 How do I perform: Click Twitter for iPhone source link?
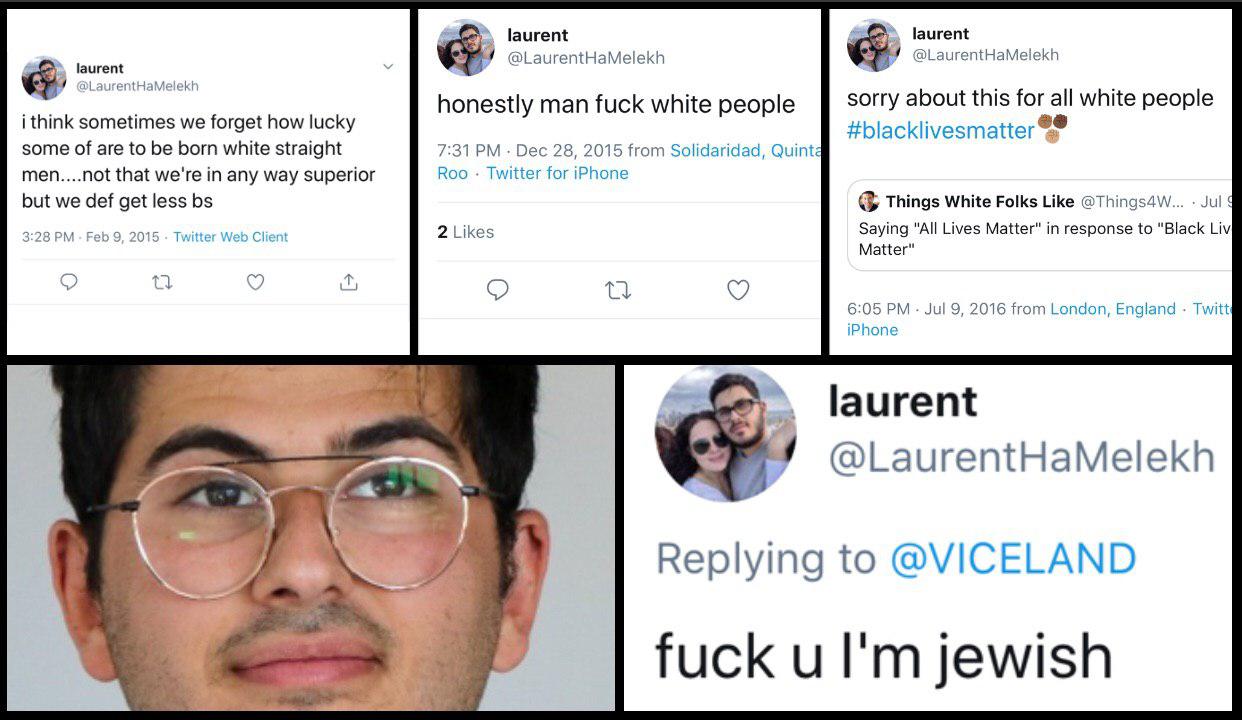tap(557, 173)
